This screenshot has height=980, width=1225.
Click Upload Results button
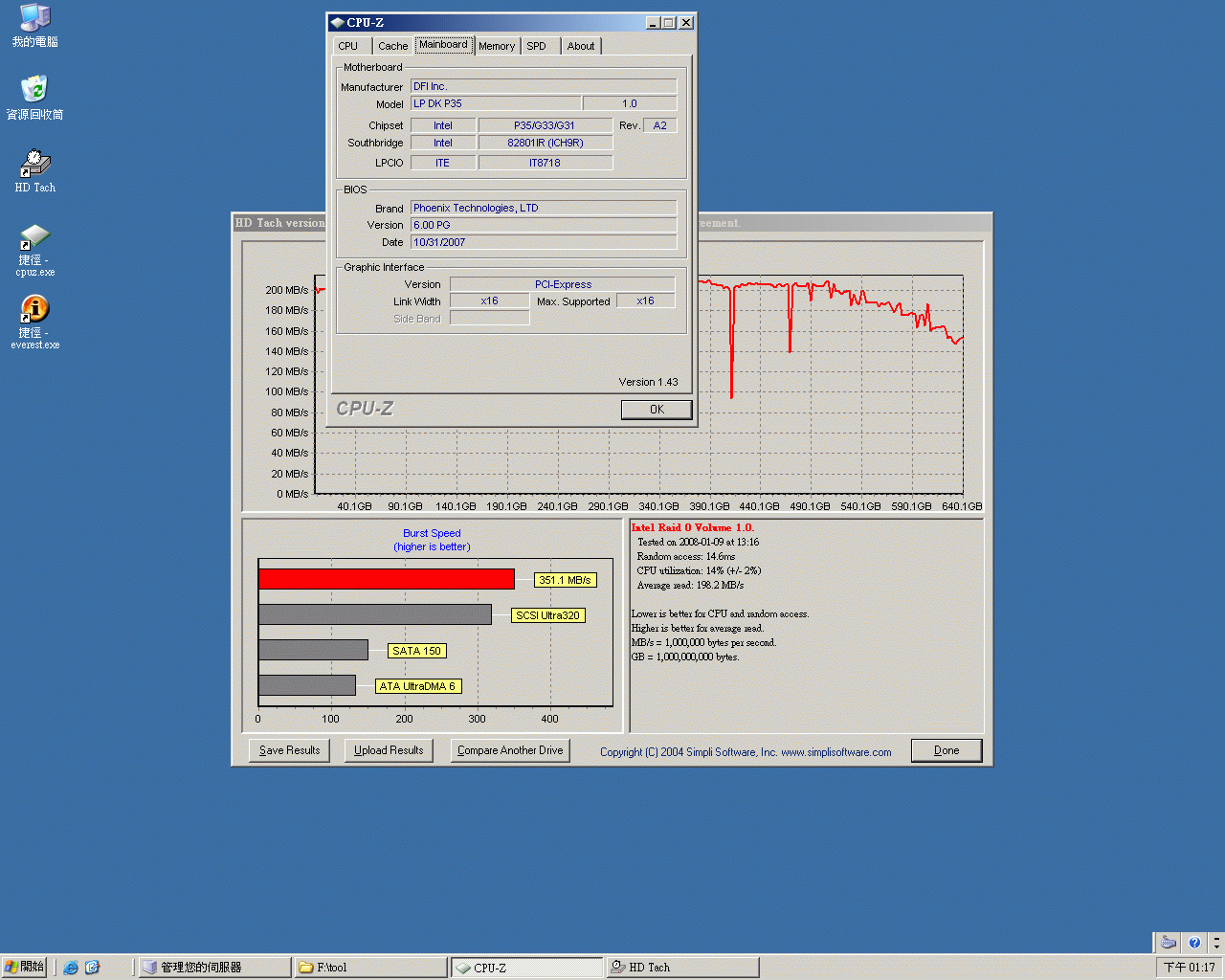point(389,750)
